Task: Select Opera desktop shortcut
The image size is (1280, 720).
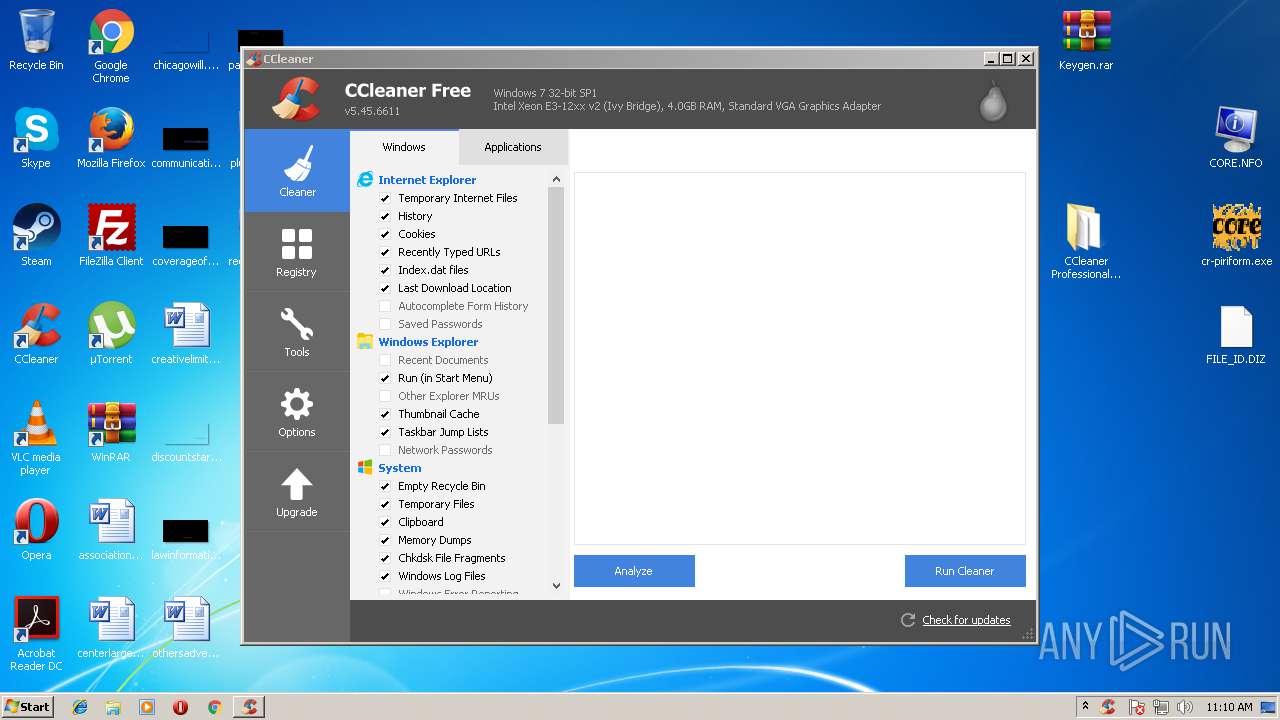Action: (x=36, y=530)
